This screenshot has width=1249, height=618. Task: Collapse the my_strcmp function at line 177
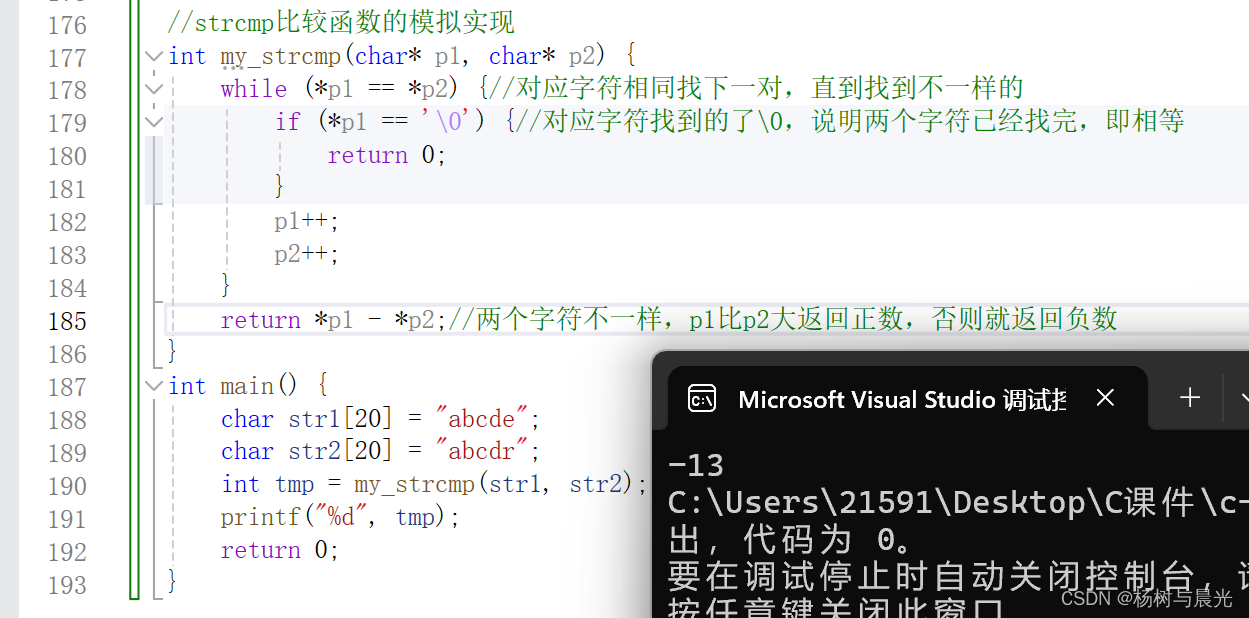coord(153,56)
